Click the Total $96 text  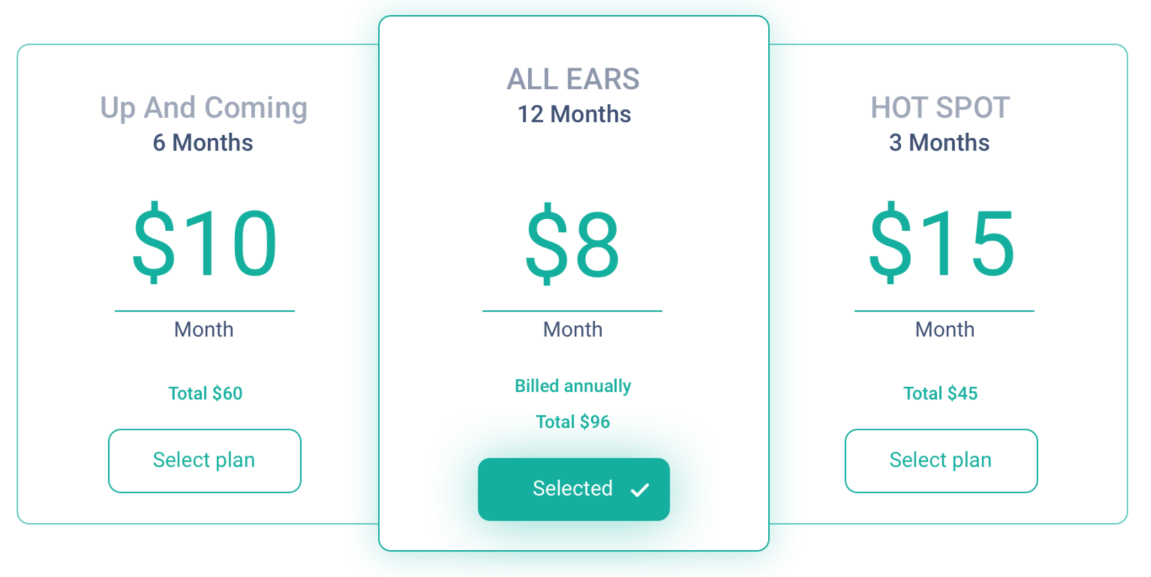click(x=573, y=422)
